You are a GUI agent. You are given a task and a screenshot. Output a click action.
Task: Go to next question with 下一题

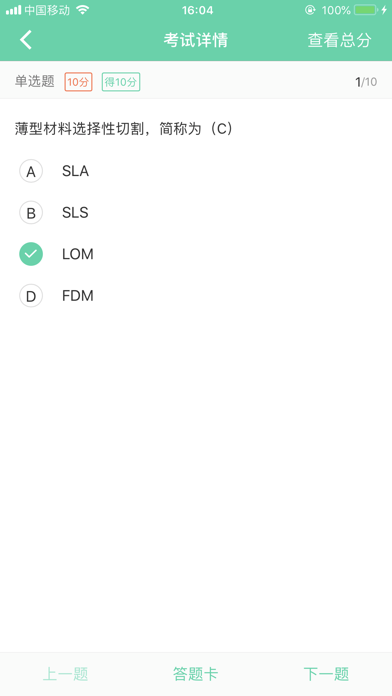[x=326, y=674]
